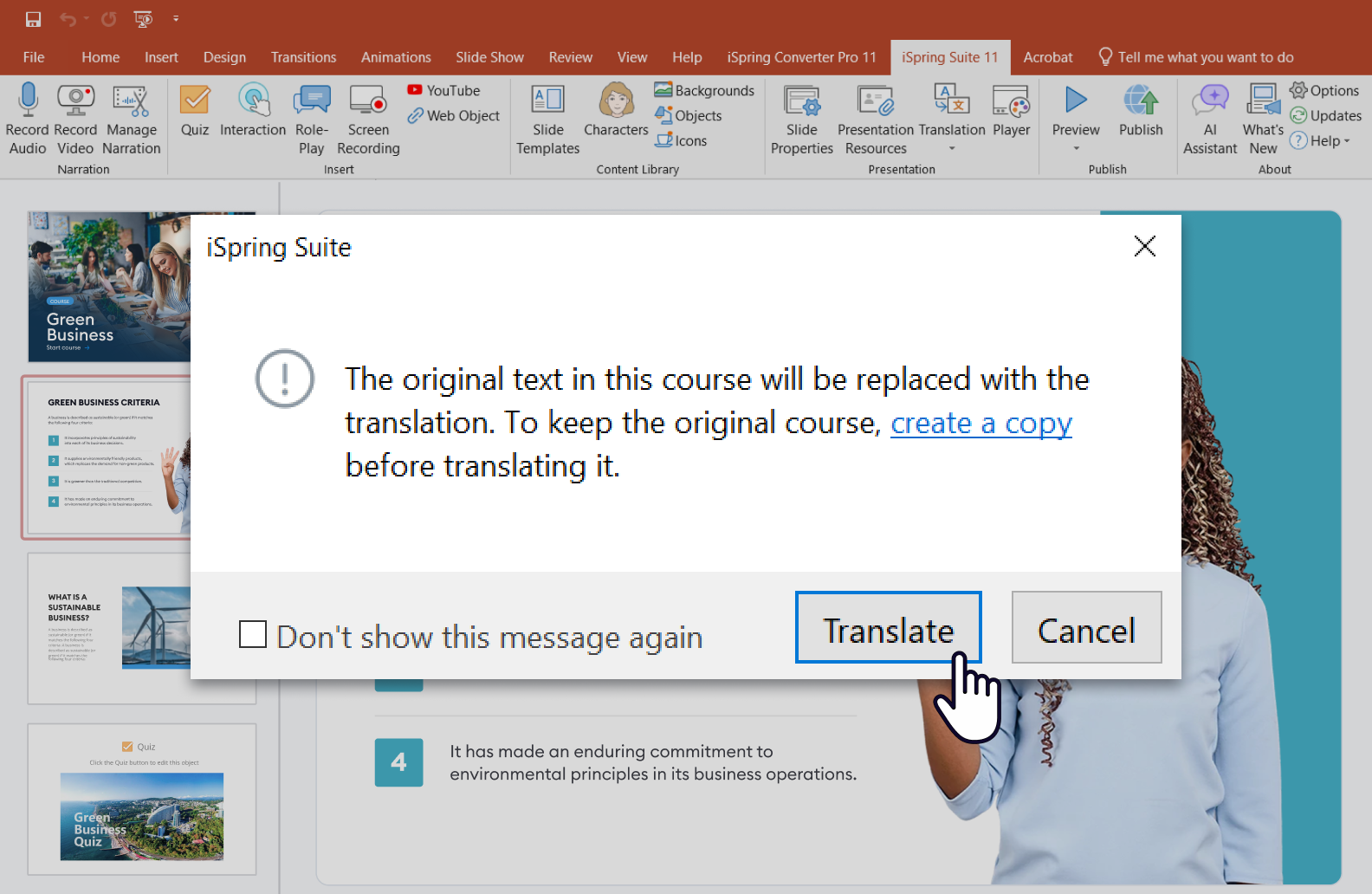Switch to the iSpring Converter Pro 11 tab
Viewport: 1372px width, 894px height.
point(801,57)
